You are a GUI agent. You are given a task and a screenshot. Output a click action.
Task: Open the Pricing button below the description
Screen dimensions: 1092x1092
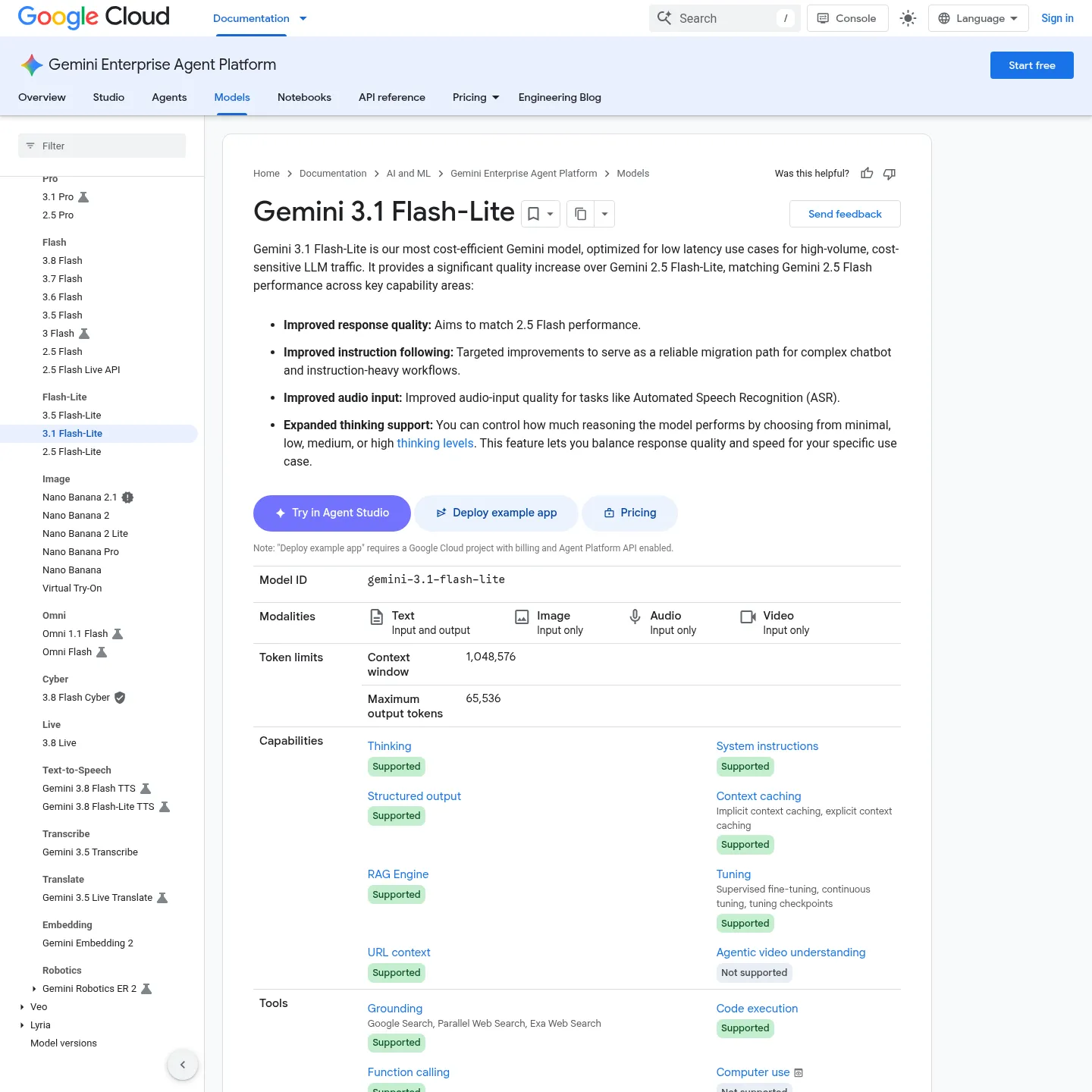pos(629,513)
